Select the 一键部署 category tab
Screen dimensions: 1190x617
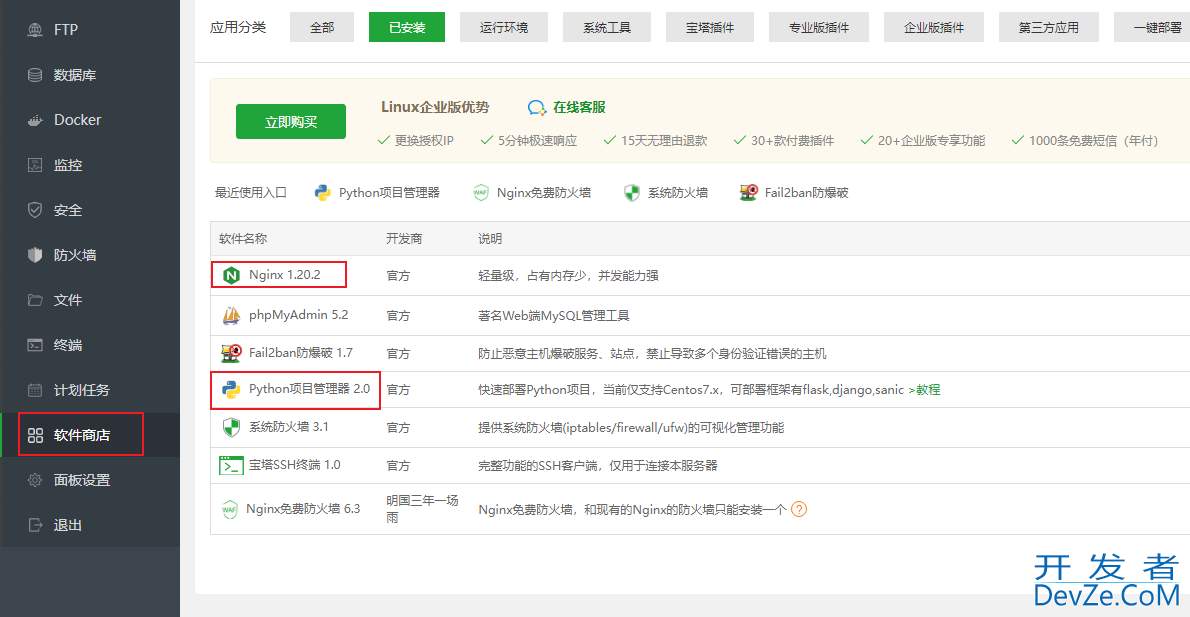tap(1154, 27)
